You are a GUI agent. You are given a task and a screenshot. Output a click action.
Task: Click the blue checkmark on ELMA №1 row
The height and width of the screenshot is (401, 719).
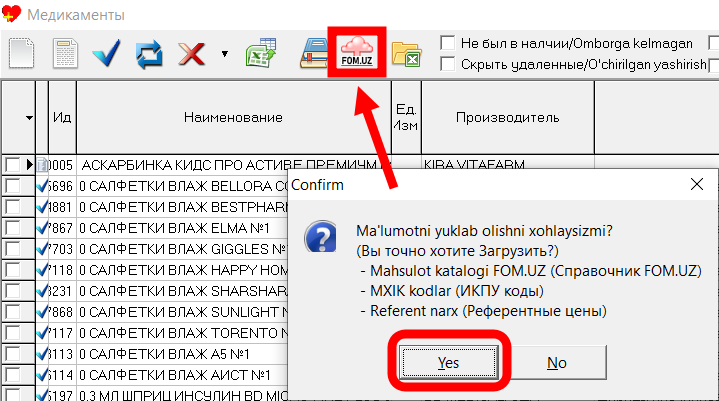pyautogui.click(x=42, y=228)
